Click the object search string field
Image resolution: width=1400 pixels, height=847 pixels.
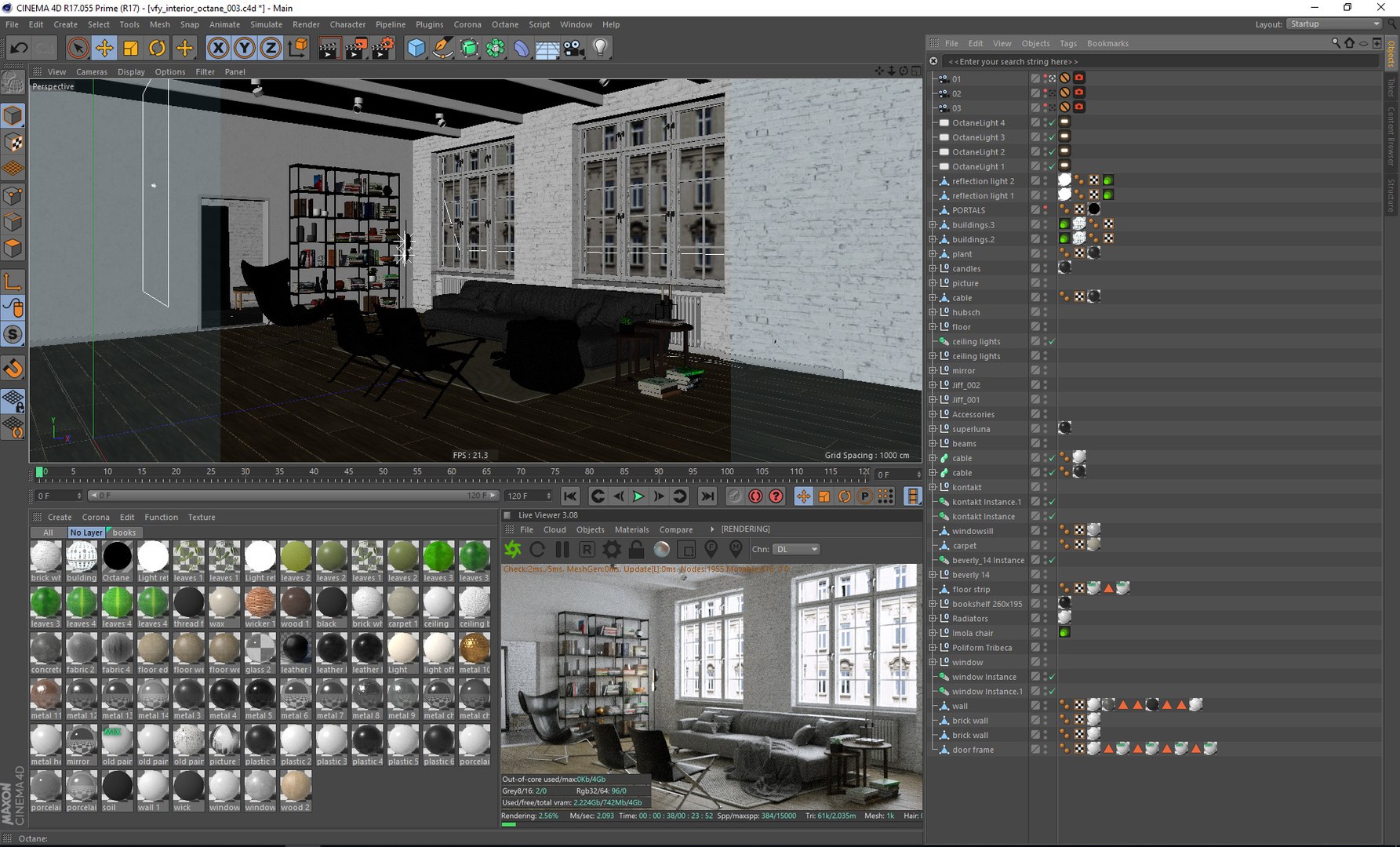click(1161, 61)
